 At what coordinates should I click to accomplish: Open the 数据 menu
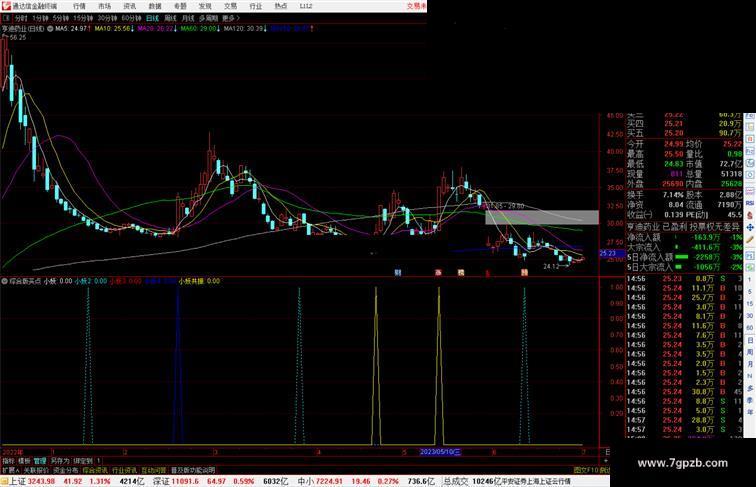[x=155, y=6]
